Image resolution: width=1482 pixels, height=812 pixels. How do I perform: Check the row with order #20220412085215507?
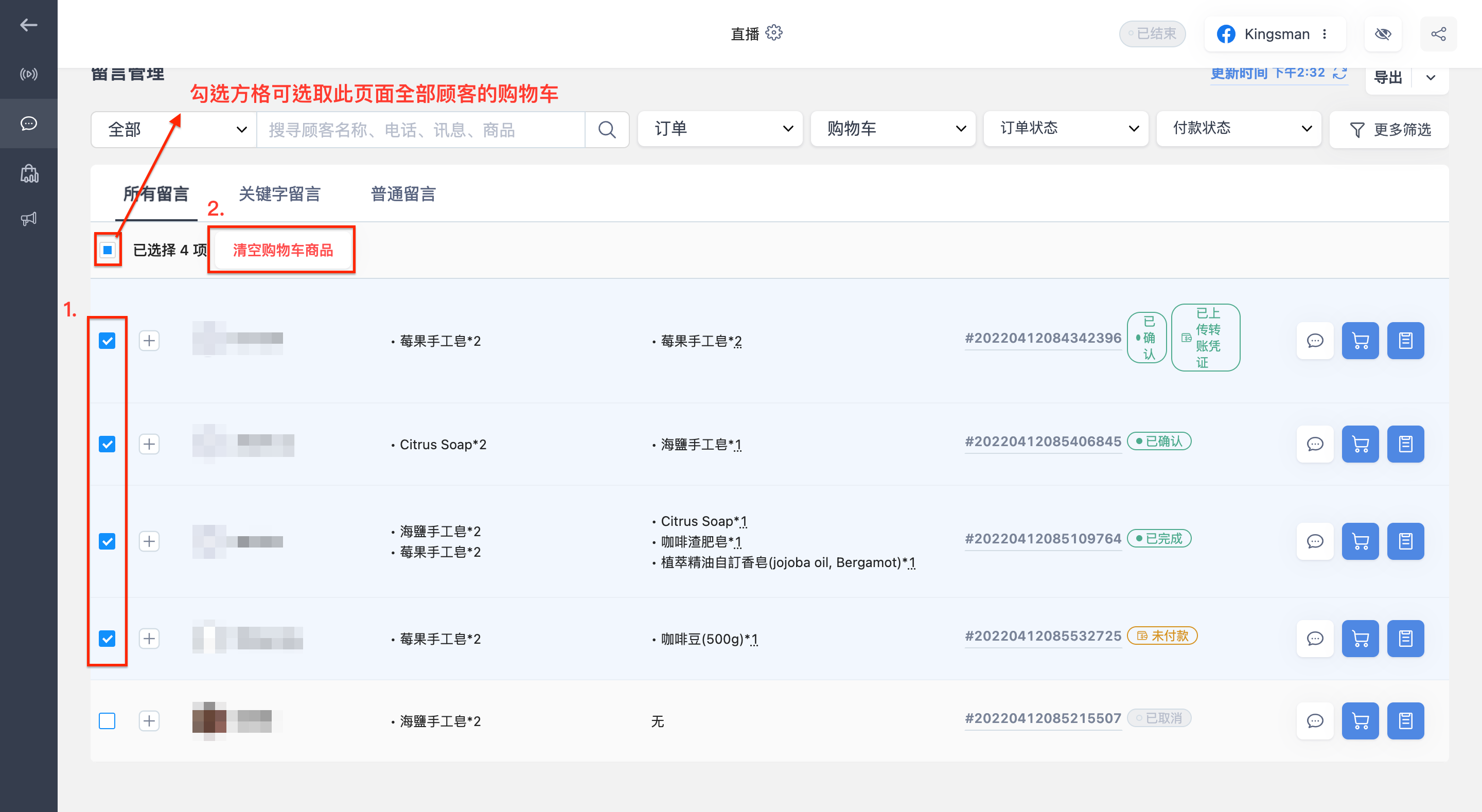107,721
